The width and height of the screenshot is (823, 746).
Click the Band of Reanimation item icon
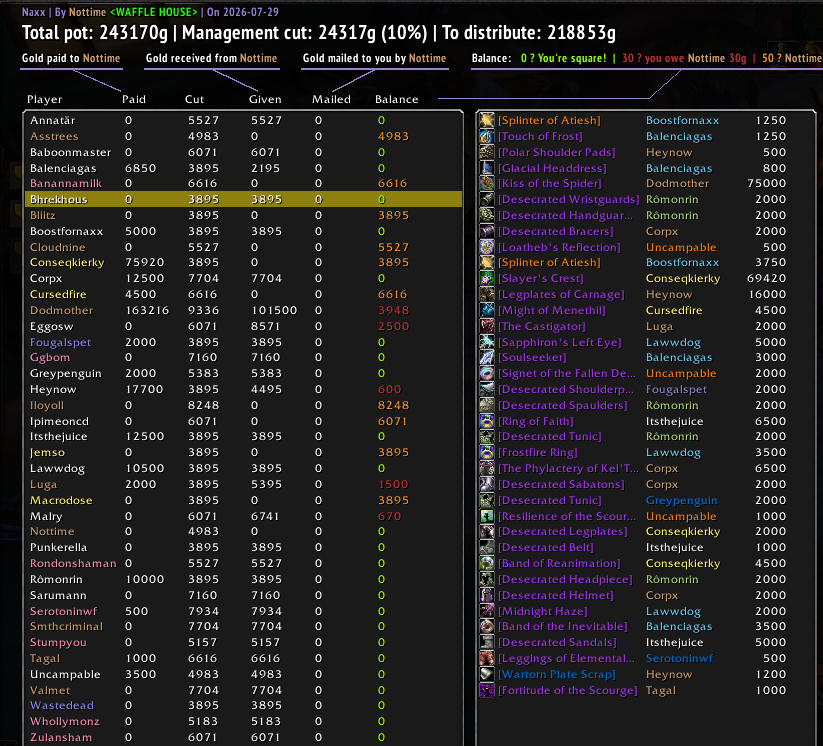(487, 563)
